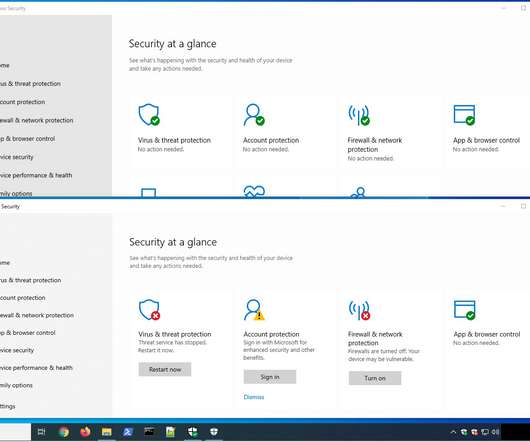Dismiss the account protection warning
The image size is (530, 442).
point(254,397)
